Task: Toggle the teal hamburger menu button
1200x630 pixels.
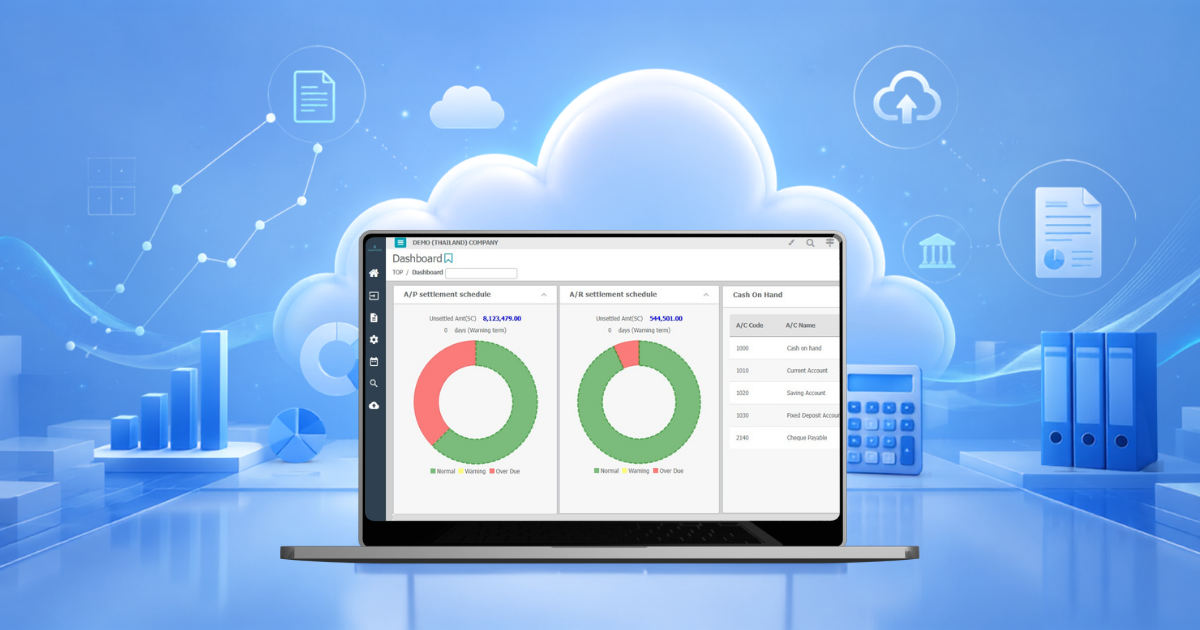Action: pos(401,242)
